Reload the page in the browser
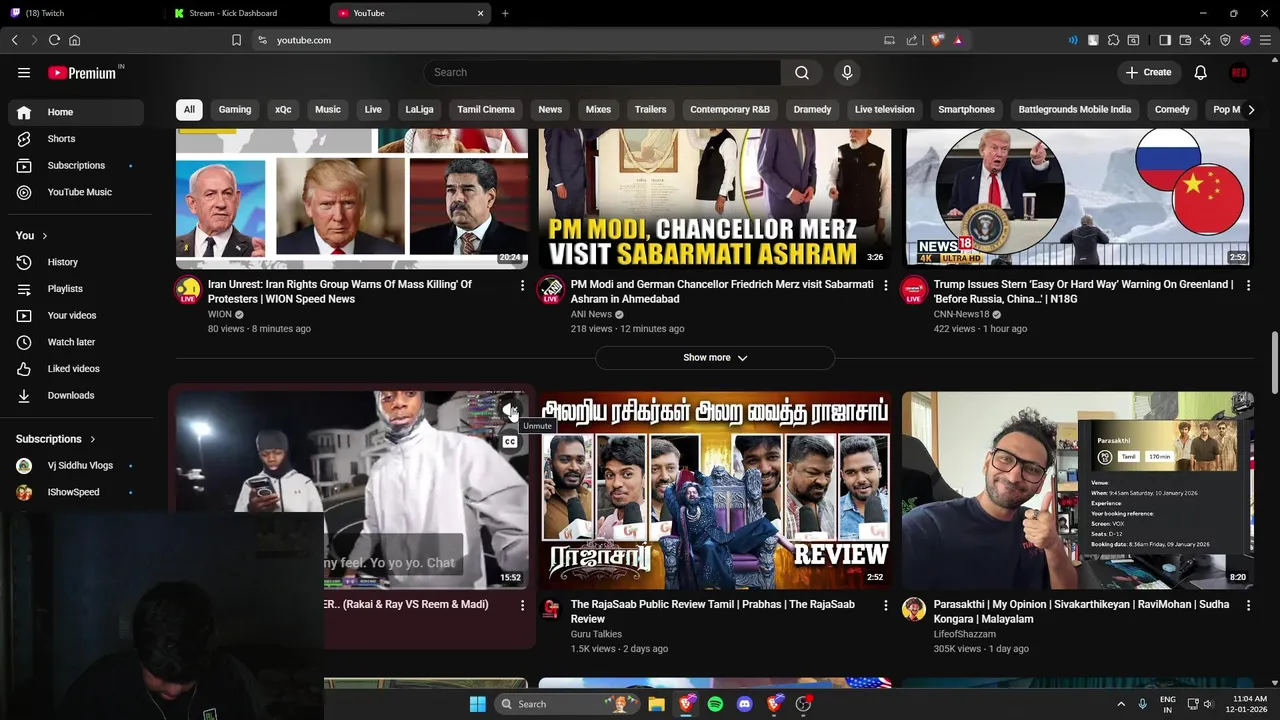 tap(54, 40)
